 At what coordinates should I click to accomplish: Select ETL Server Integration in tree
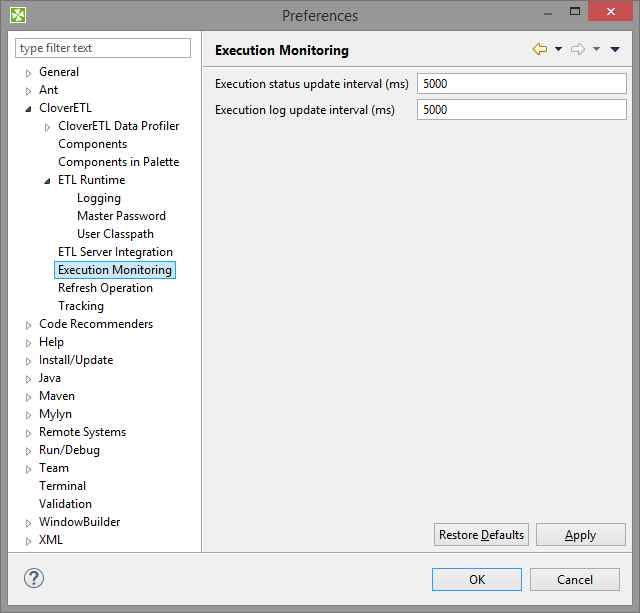115,252
